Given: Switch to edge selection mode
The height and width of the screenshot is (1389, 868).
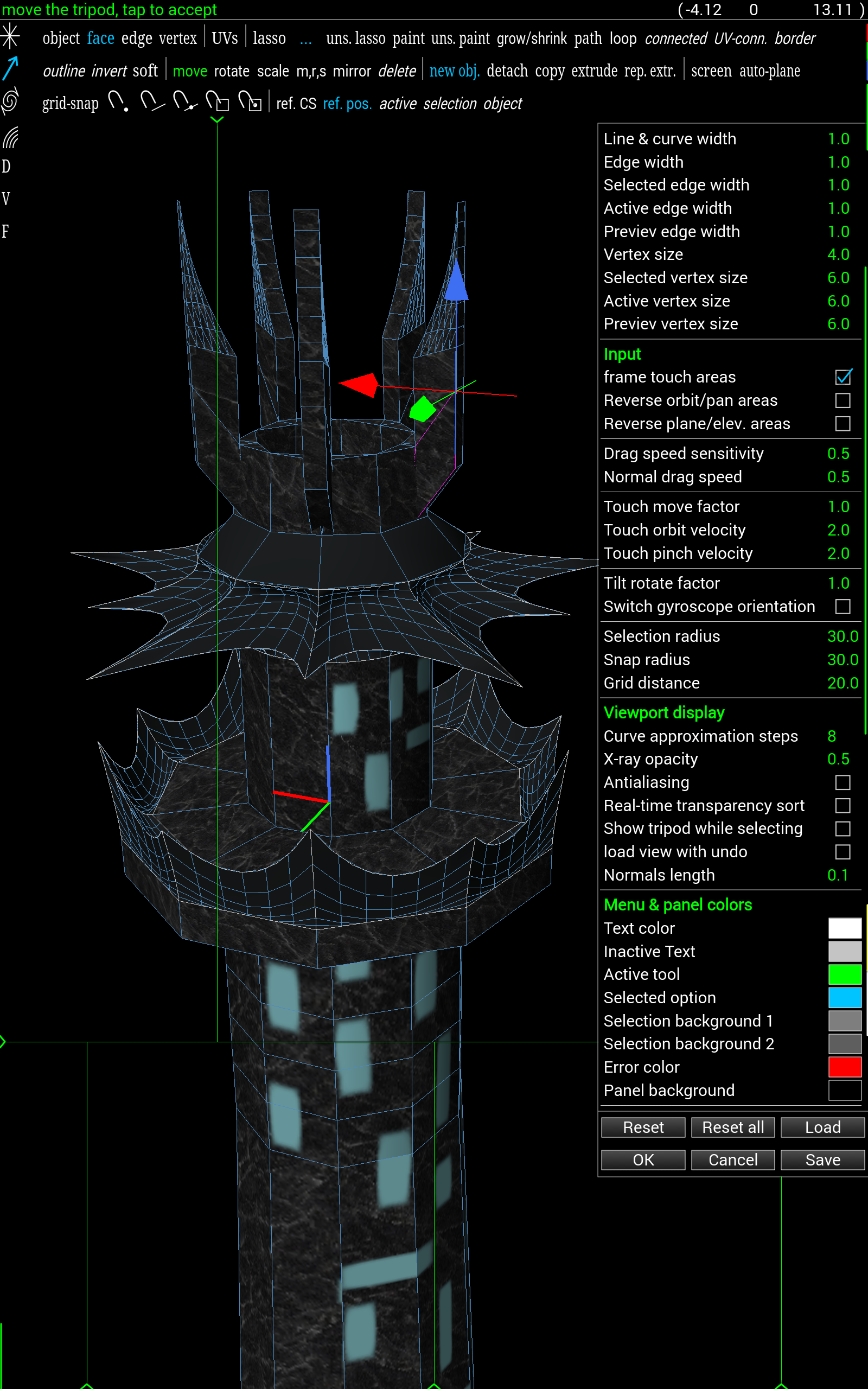Looking at the screenshot, I should (137, 39).
